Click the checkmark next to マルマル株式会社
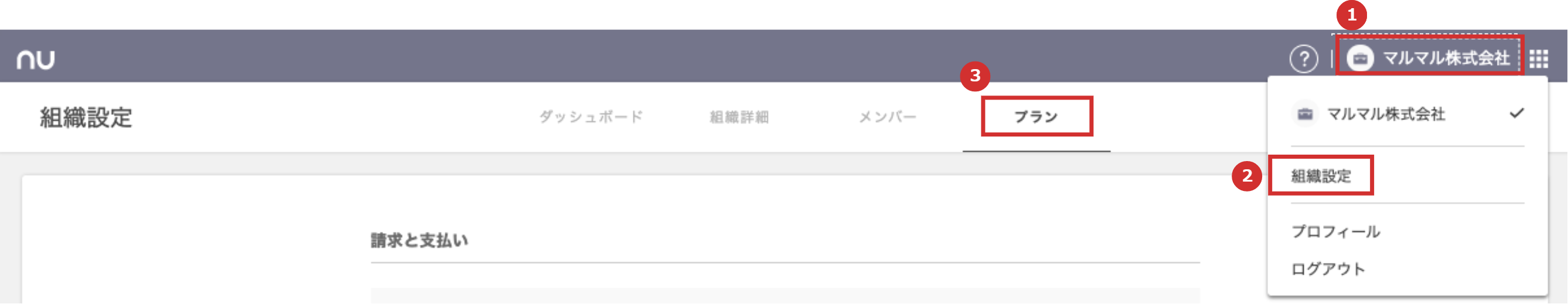The image size is (1568, 304). pyautogui.click(x=1517, y=113)
